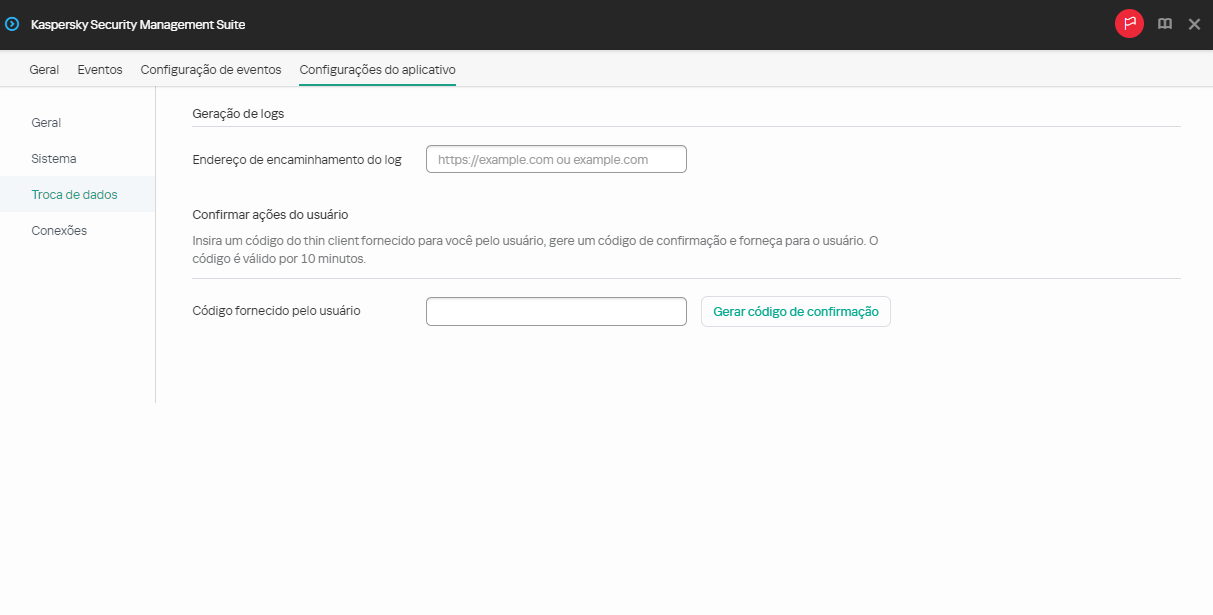This screenshot has height=615, width=1213.
Task: Go to the Geral tab at the top
Action: click(44, 69)
